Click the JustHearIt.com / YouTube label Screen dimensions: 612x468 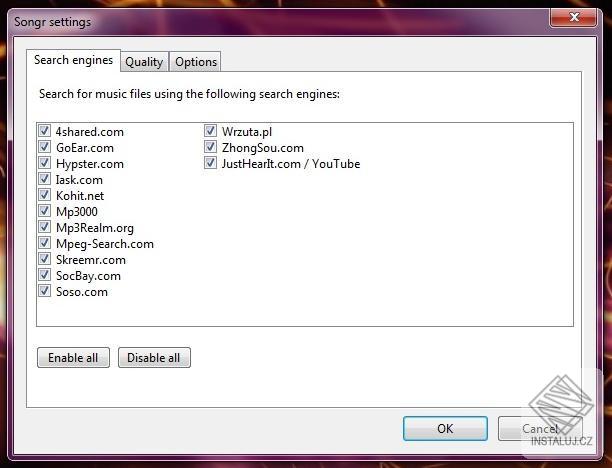click(x=291, y=164)
